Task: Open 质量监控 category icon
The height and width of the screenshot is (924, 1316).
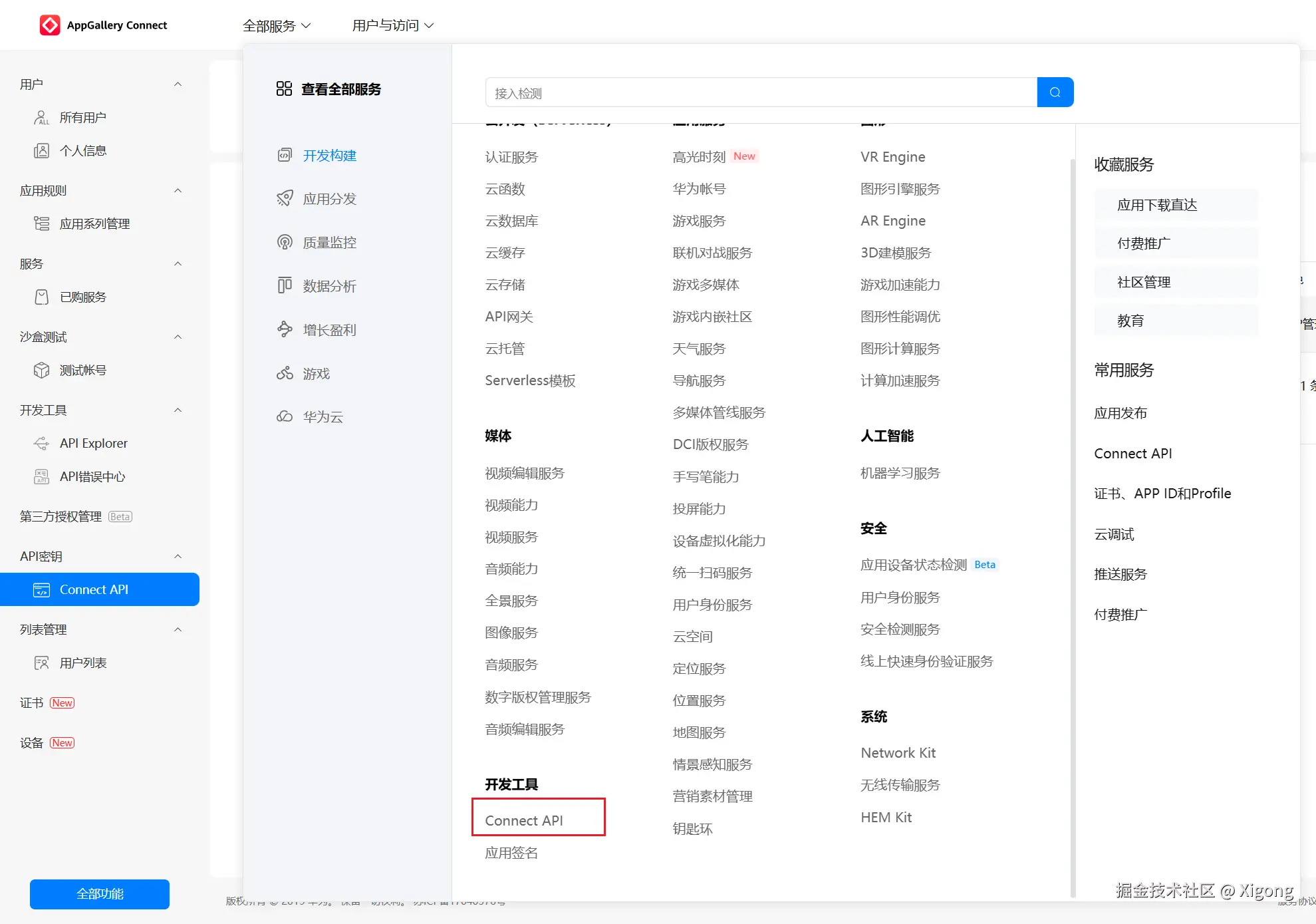Action: (x=285, y=242)
